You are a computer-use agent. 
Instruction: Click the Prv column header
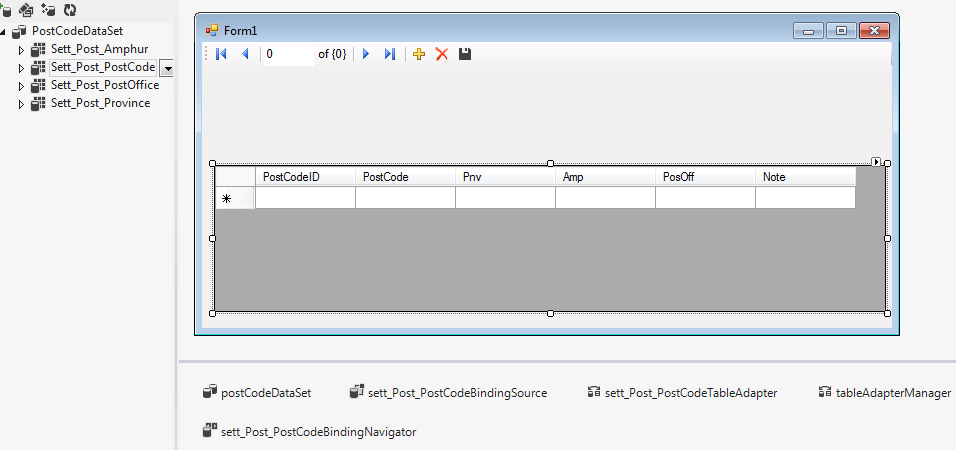point(505,177)
